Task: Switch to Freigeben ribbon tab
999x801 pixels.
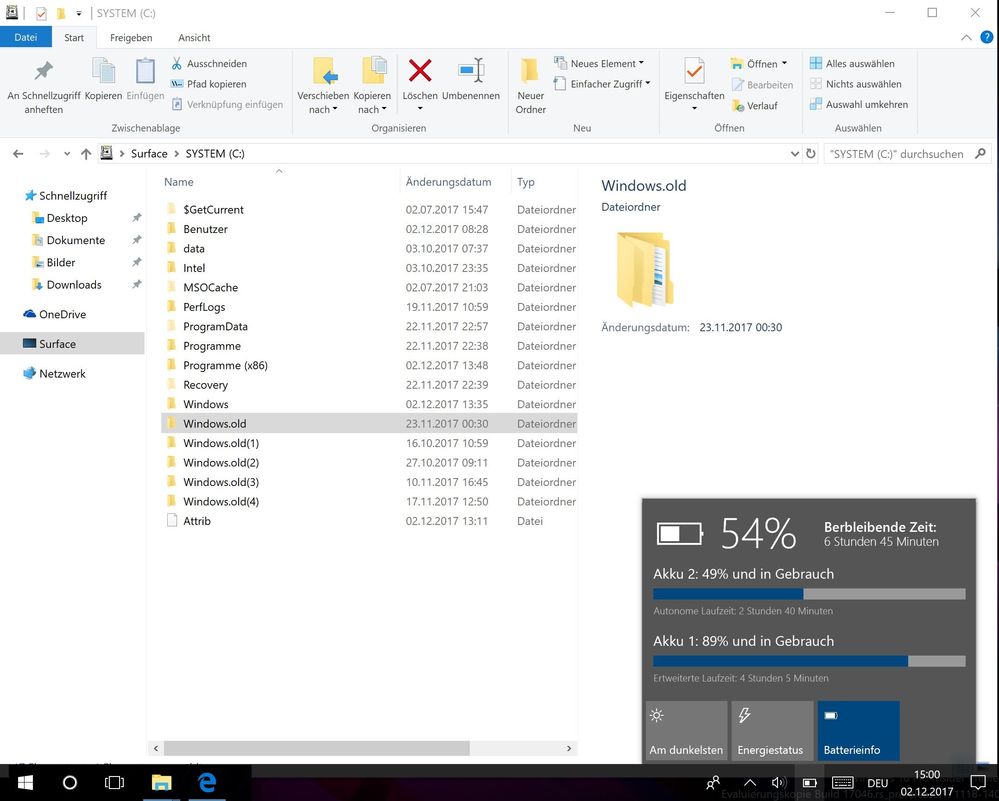Action: 131,38
